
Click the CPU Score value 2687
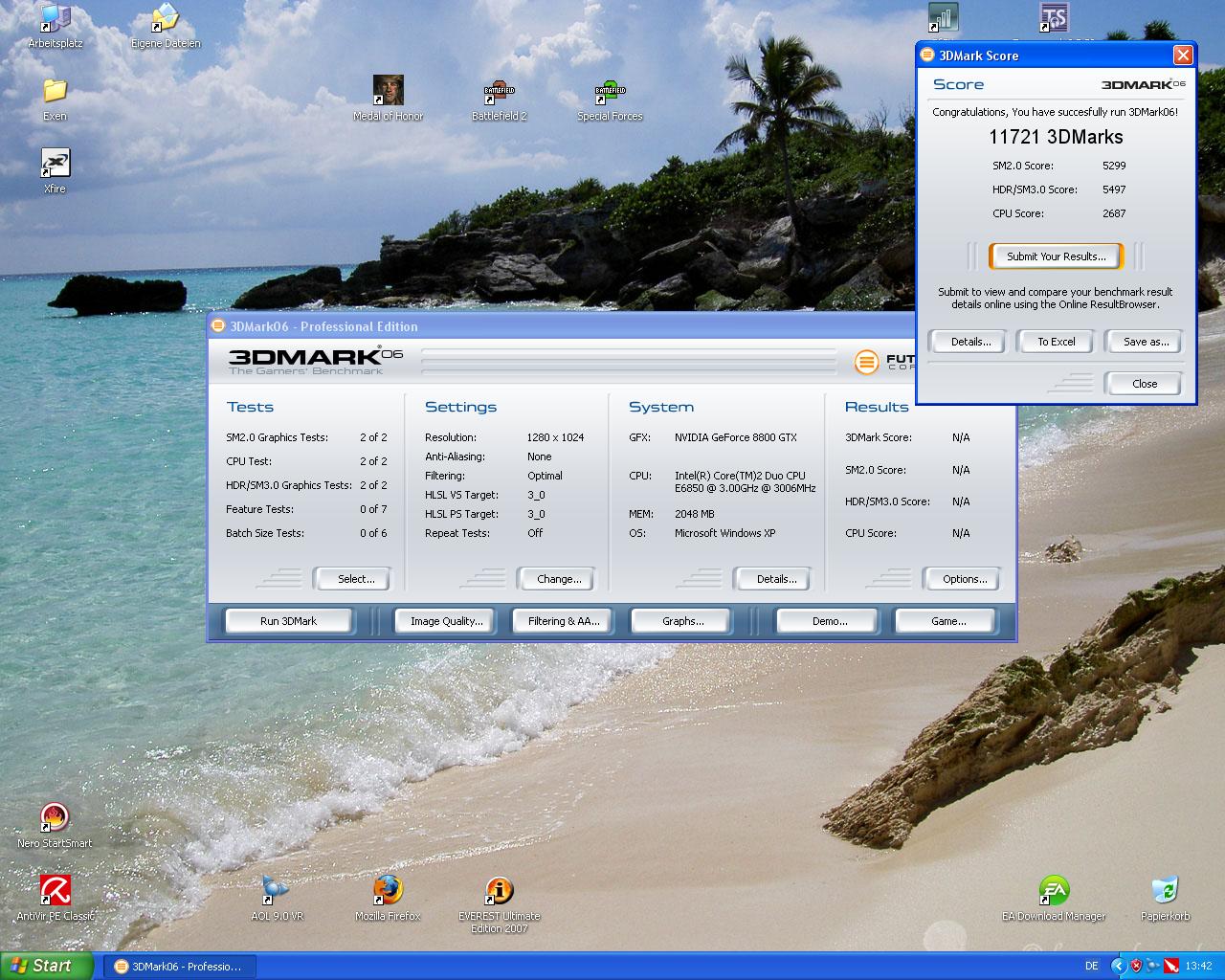point(1114,213)
